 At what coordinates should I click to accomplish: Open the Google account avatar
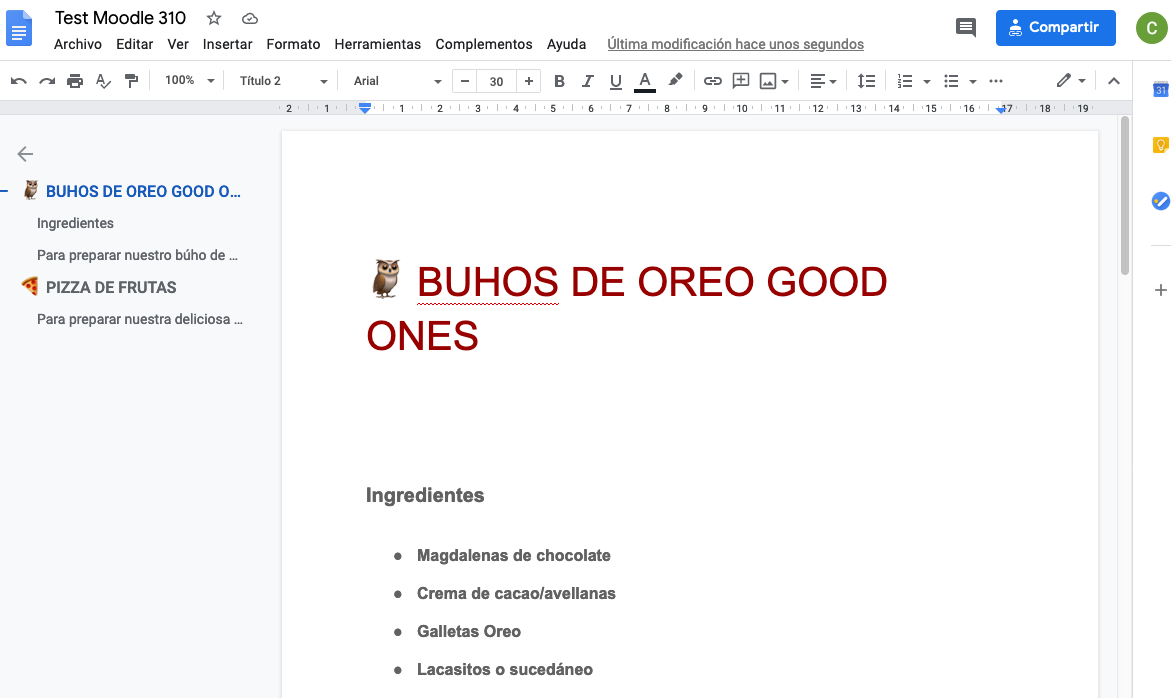1152,28
